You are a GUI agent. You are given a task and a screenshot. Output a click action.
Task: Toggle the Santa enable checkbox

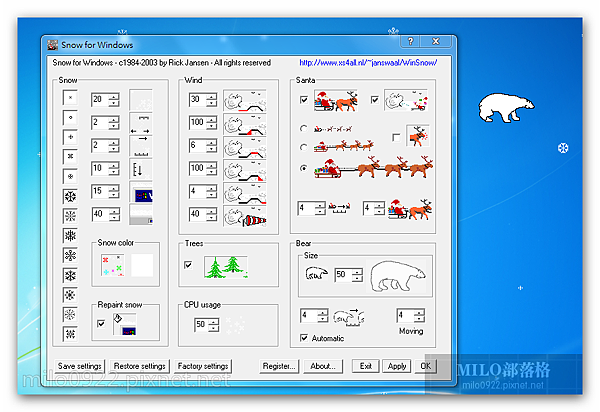coord(304,100)
